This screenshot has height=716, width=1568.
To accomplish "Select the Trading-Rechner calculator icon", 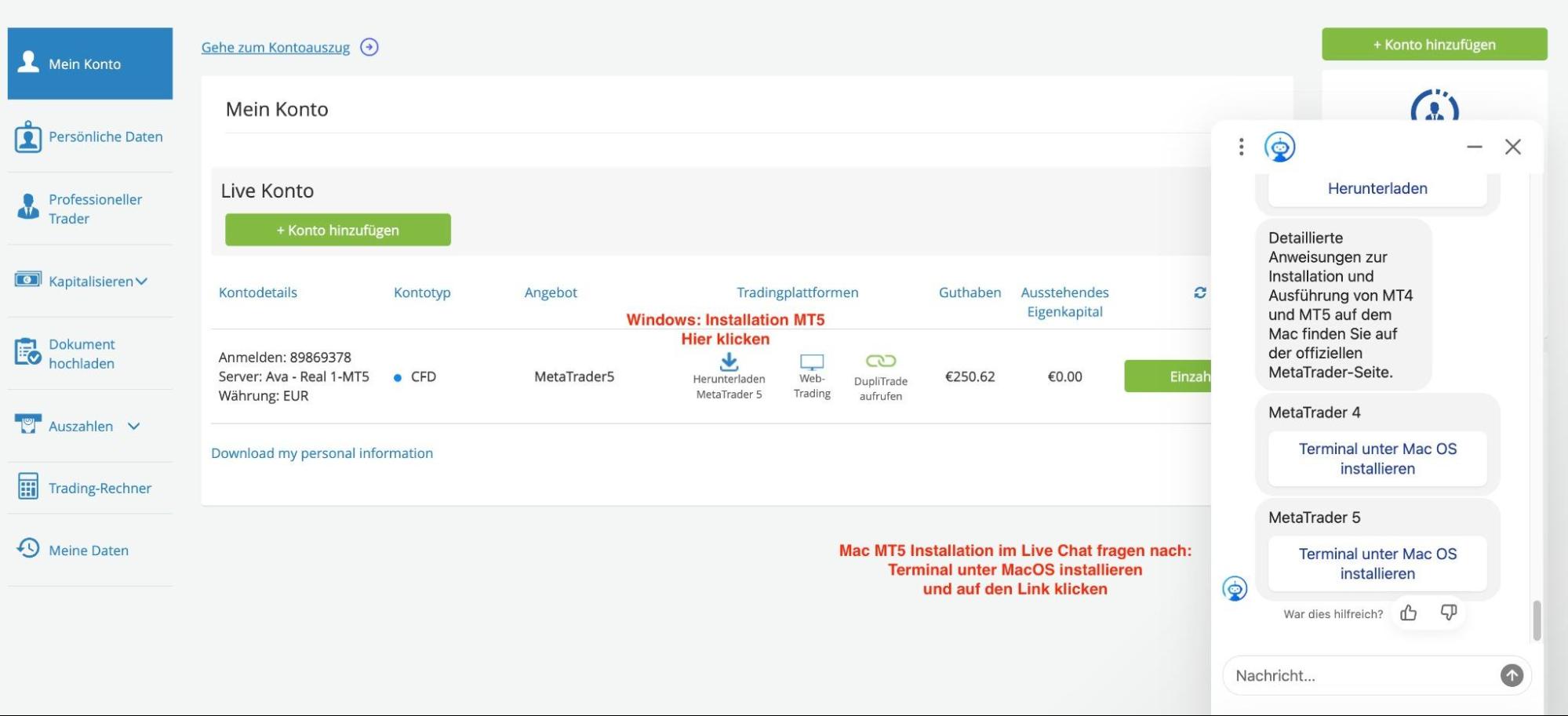I will tap(28, 487).
